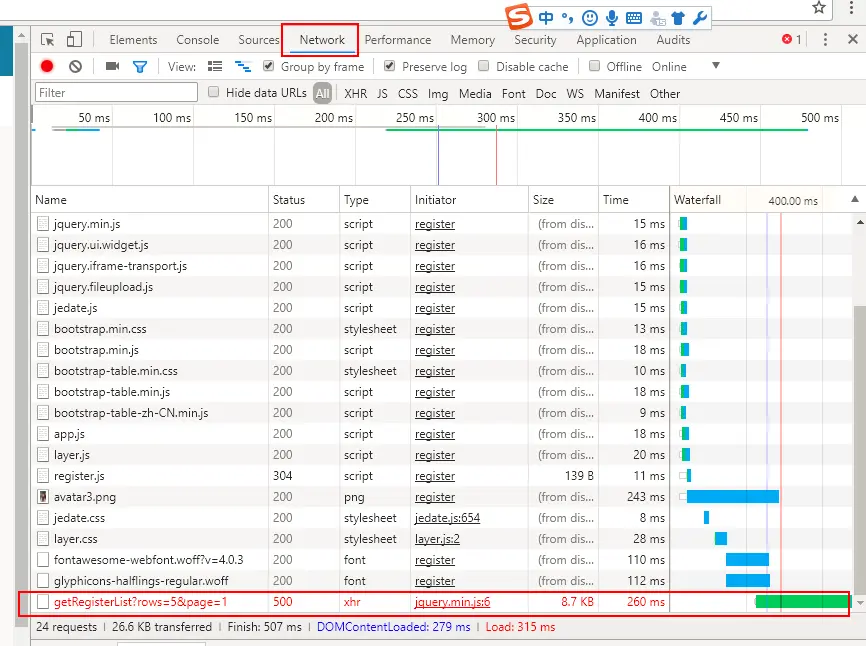Uncheck Preserve log checkbox
Viewport: 866px width, 646px height.
pos(389,66)
